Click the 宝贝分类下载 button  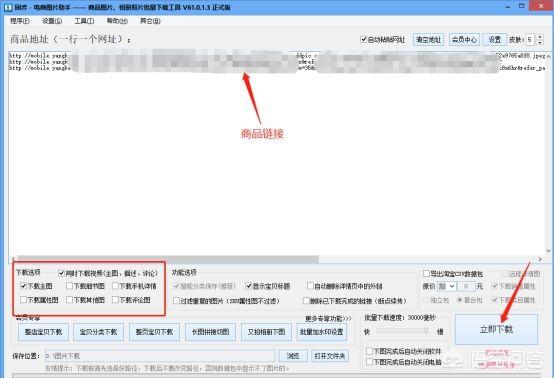99,332
